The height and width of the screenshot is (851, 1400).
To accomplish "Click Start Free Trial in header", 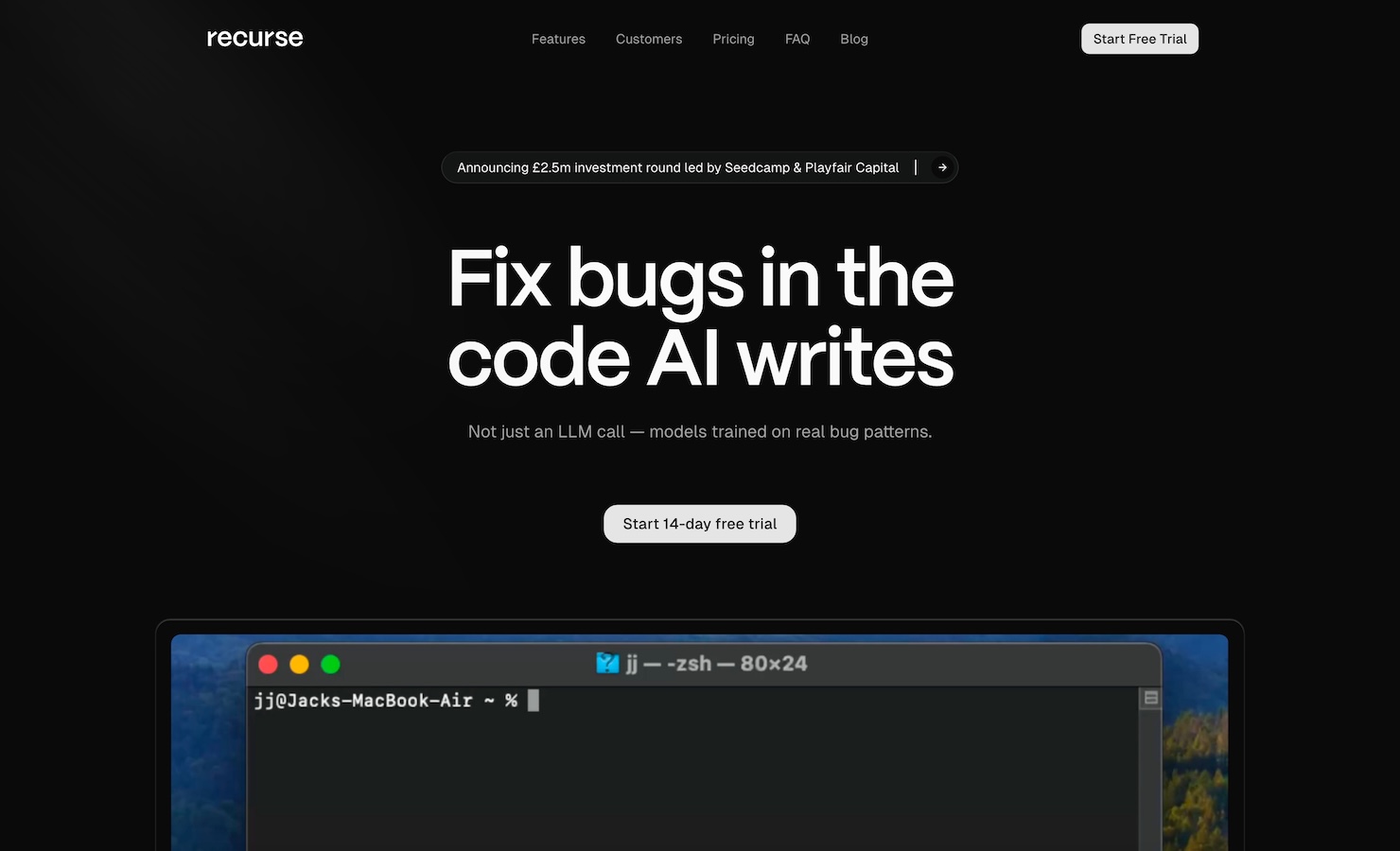I will pyautogui.click(x=1140, y=39).
